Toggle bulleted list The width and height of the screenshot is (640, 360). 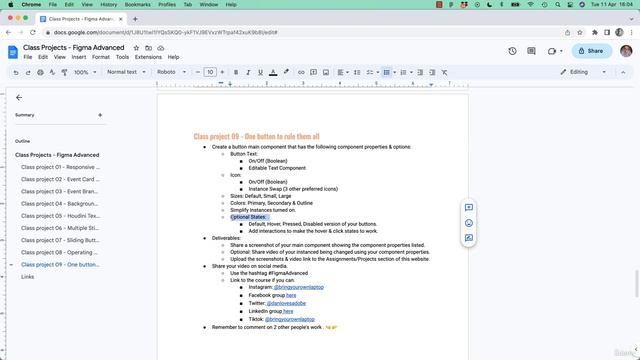tap(387, 72)
